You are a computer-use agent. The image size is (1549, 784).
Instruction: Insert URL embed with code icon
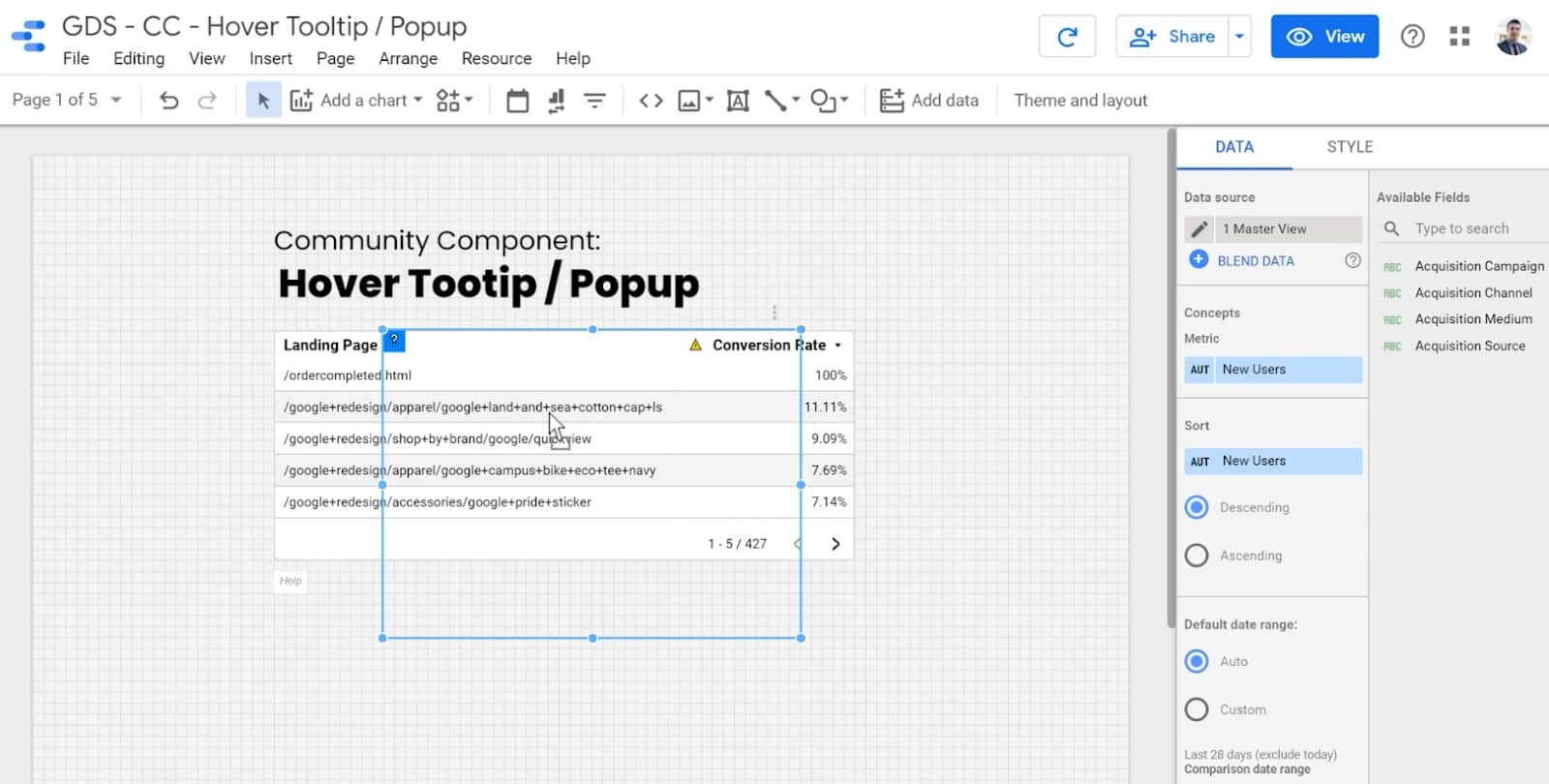tap(651, 101)
